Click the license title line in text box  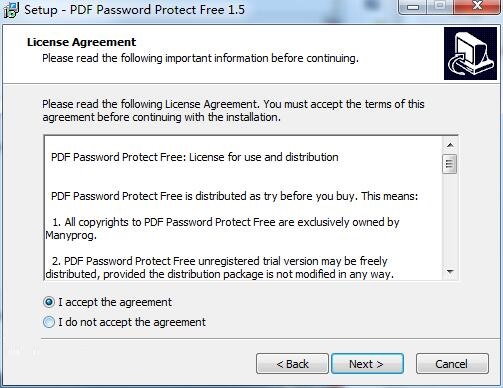point(195,157)
